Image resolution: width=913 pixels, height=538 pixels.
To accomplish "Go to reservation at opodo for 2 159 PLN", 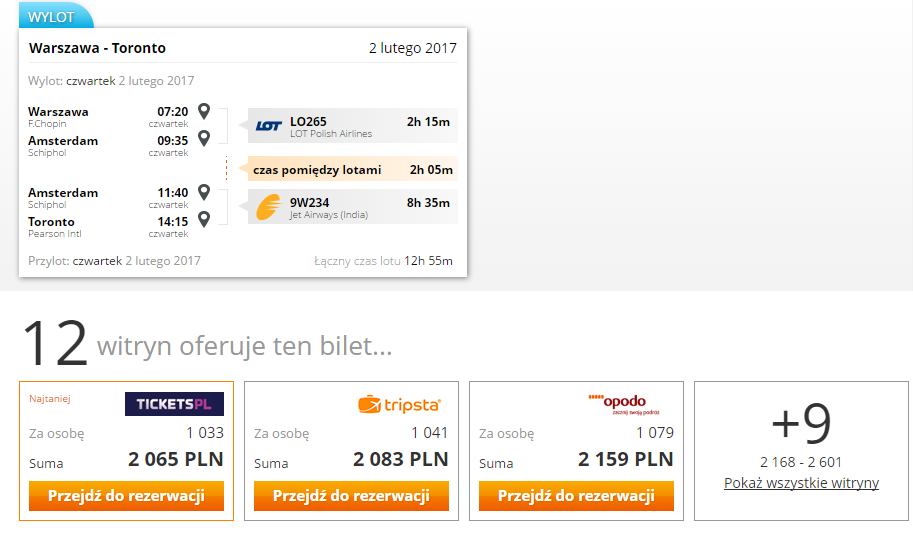I will click(x=576, y=496).
